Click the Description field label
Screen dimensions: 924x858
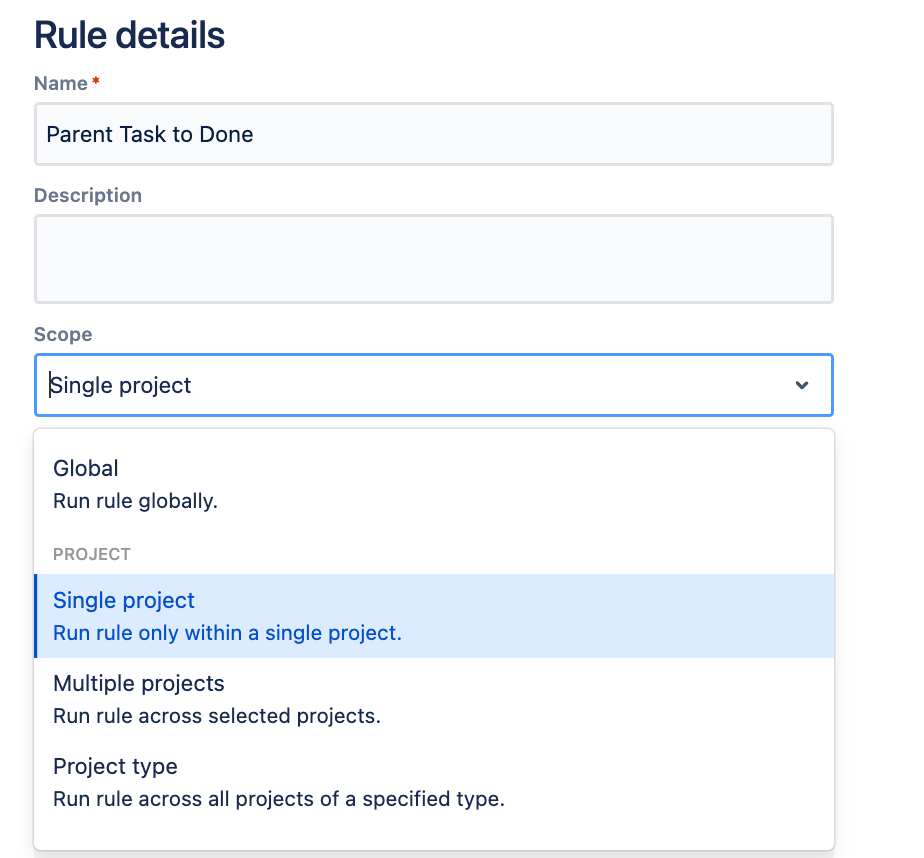point(88,195)
